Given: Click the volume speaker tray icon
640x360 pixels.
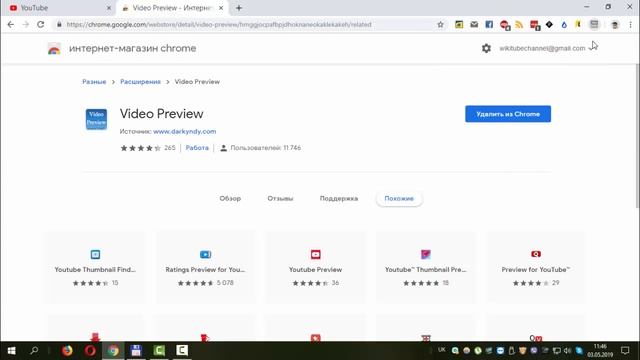Looking at the screenshot, I should pos(567,351).
